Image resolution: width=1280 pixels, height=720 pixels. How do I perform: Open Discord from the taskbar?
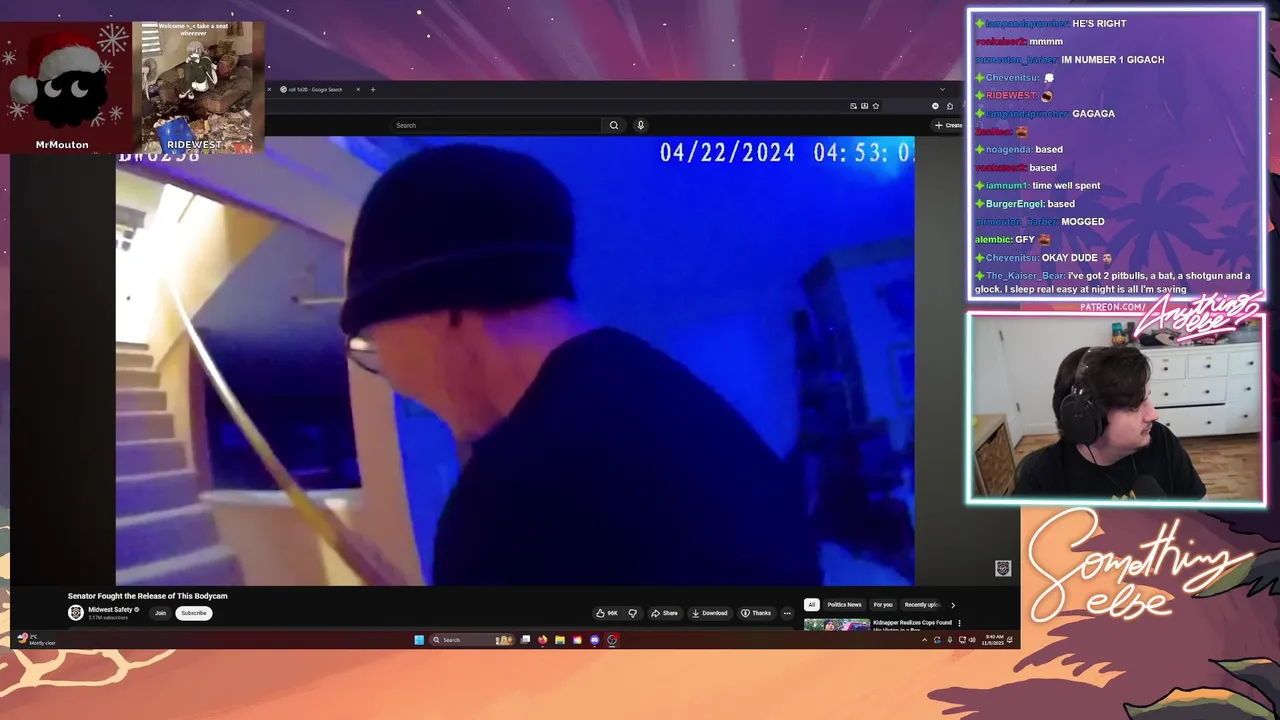click(594, 640)
